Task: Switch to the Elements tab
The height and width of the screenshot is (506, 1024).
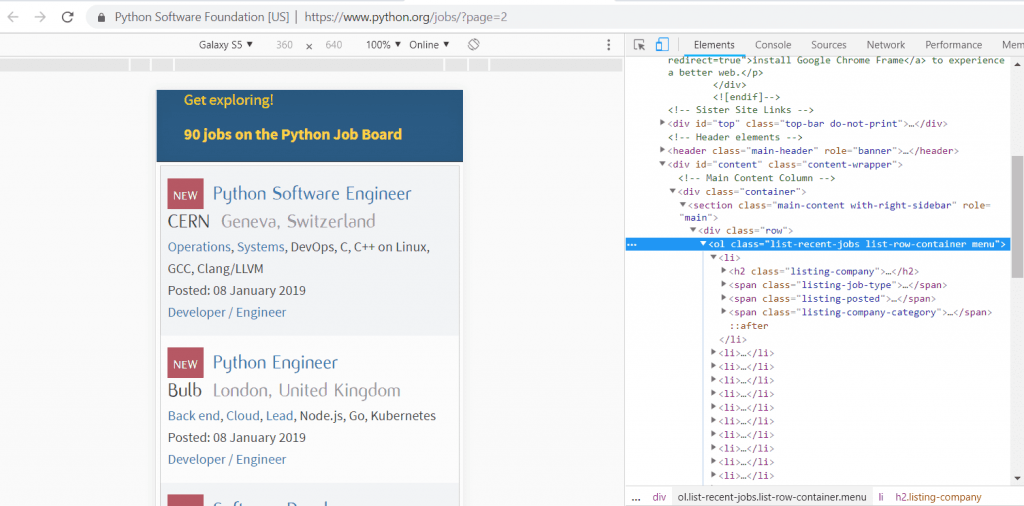Action: (714, 45)
